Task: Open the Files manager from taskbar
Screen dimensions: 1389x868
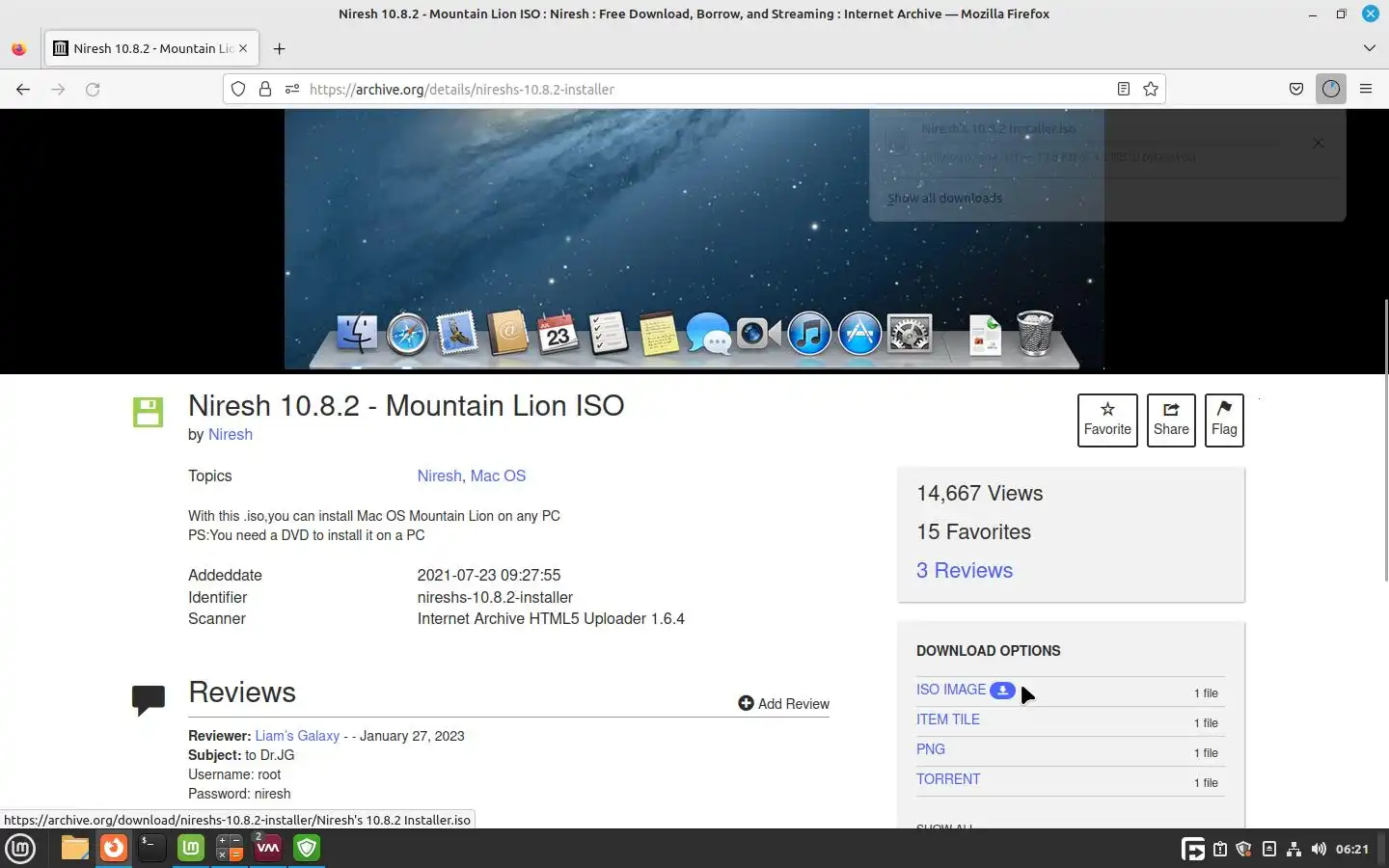Action: (75, 848)
